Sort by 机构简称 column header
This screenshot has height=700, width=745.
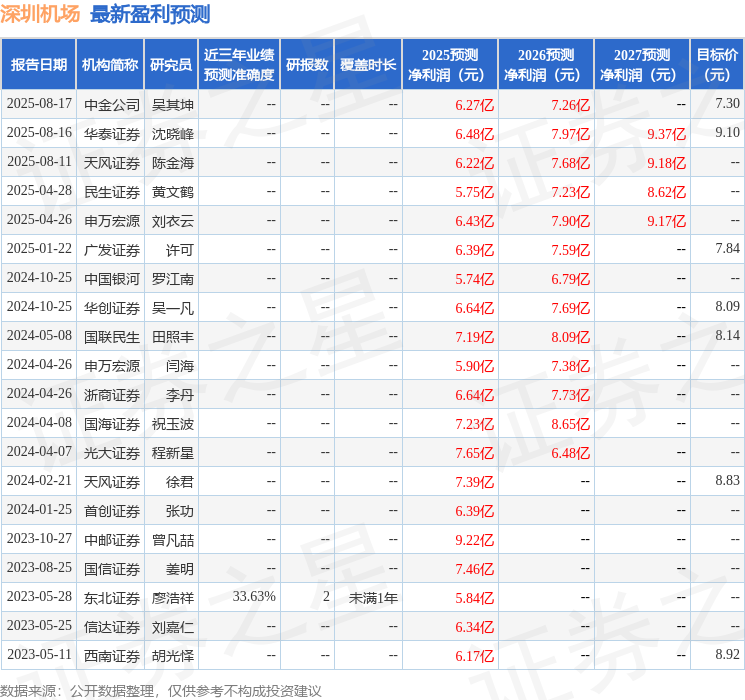click(x=110, y=65)
